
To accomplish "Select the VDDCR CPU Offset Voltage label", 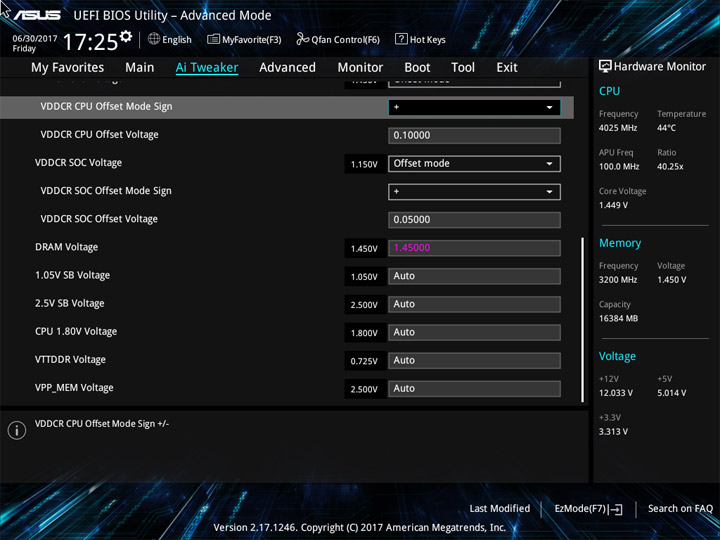I will pyautogui.click(x=99, y=135).
